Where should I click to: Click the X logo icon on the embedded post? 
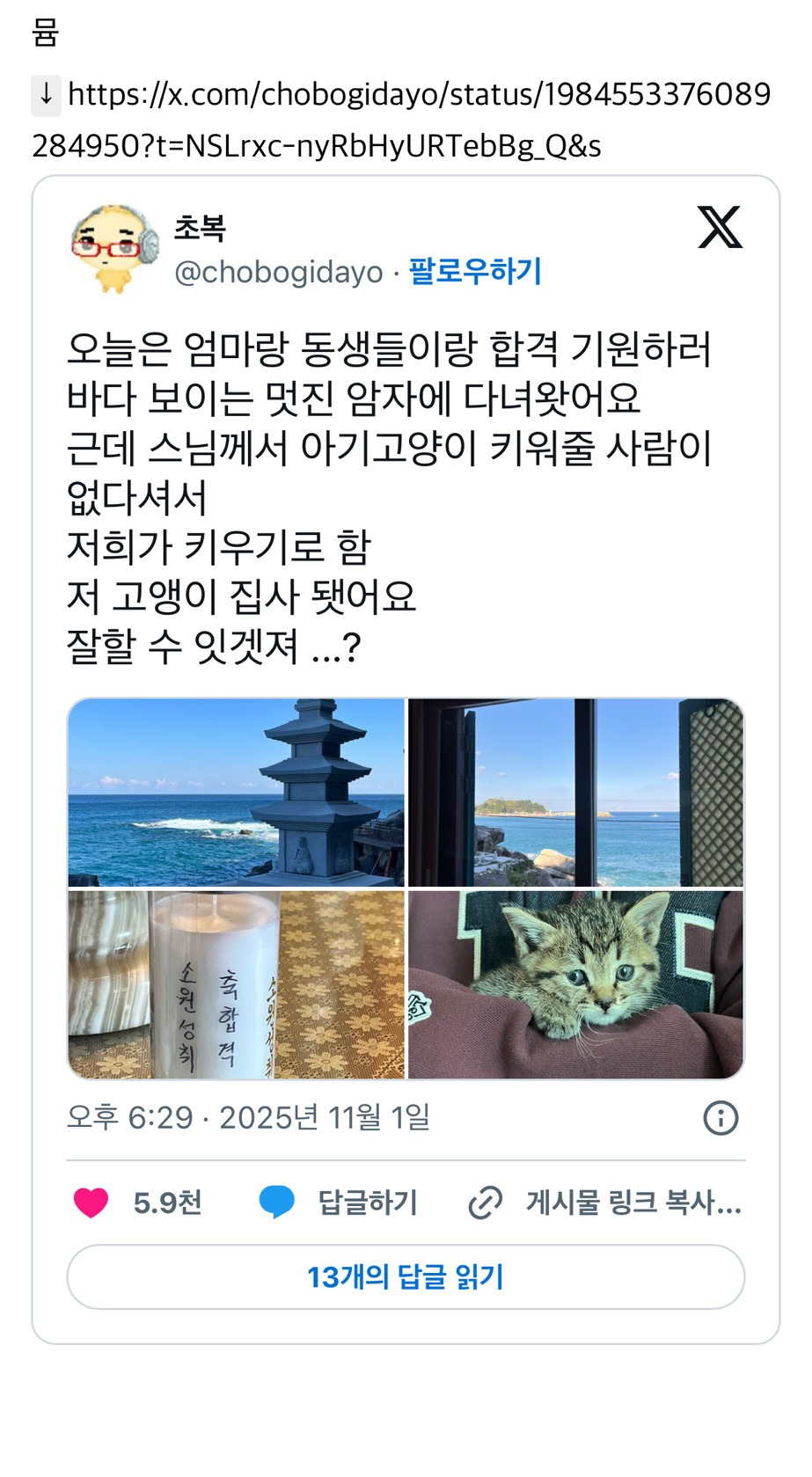(x=720, y=227)
